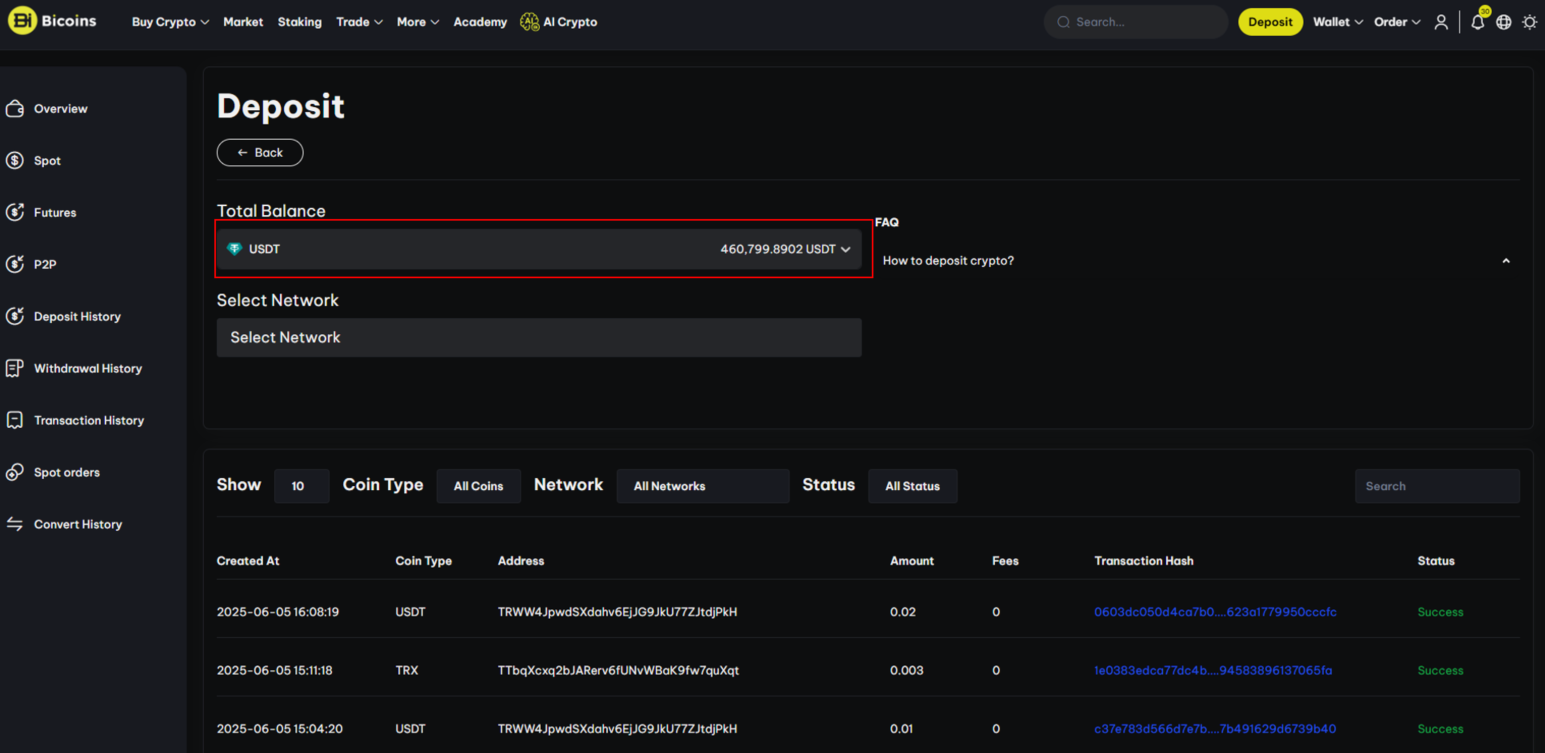
Task: Click the Futures icon in sidebar
Action: pyautogui.click(x=15, y=212)
